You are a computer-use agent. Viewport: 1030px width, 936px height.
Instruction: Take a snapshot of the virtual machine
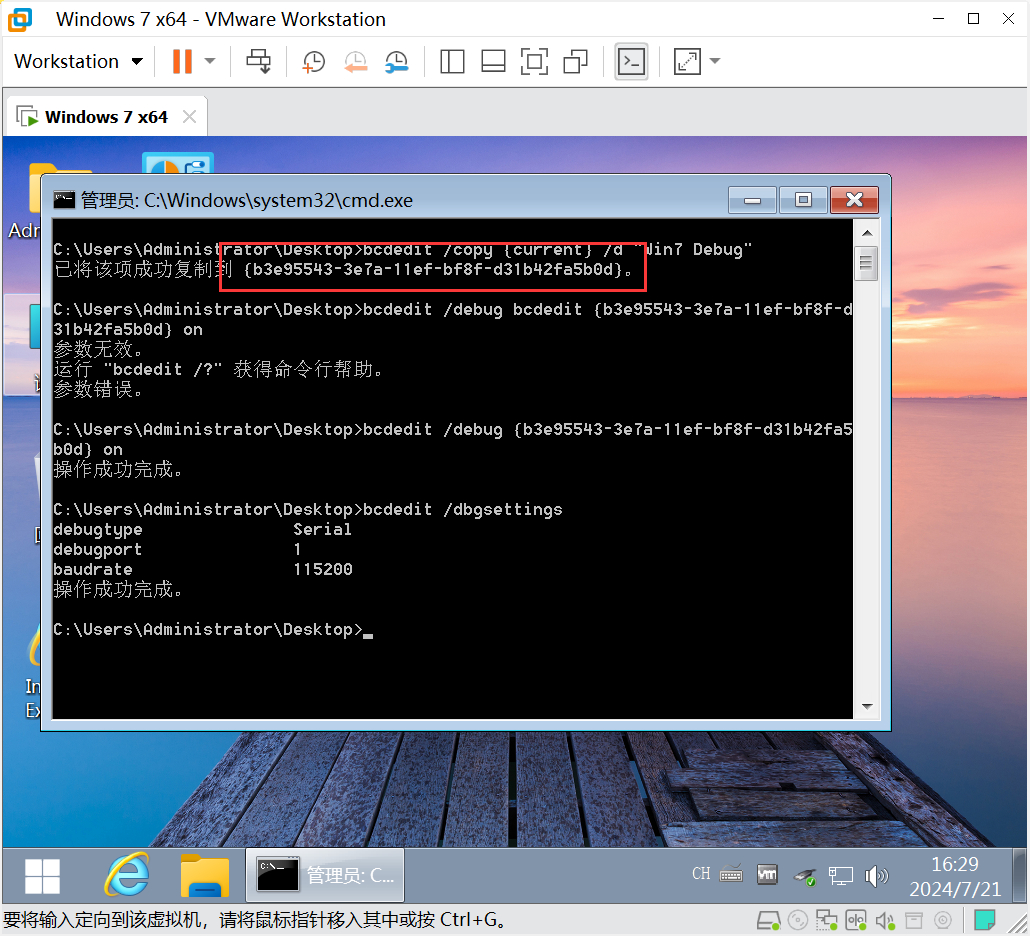(x=313, y=61)
